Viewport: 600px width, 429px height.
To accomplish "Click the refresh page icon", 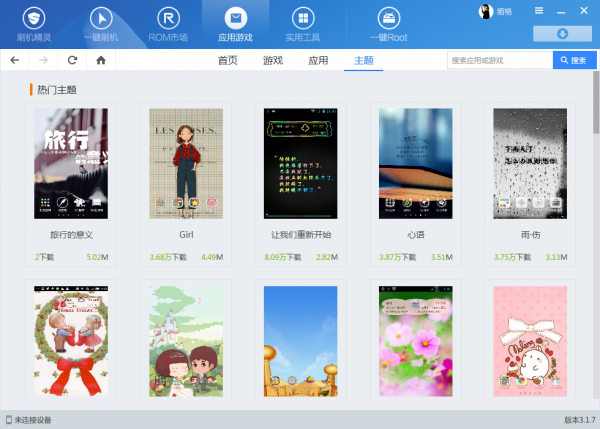I will click(x=72, y=60).
